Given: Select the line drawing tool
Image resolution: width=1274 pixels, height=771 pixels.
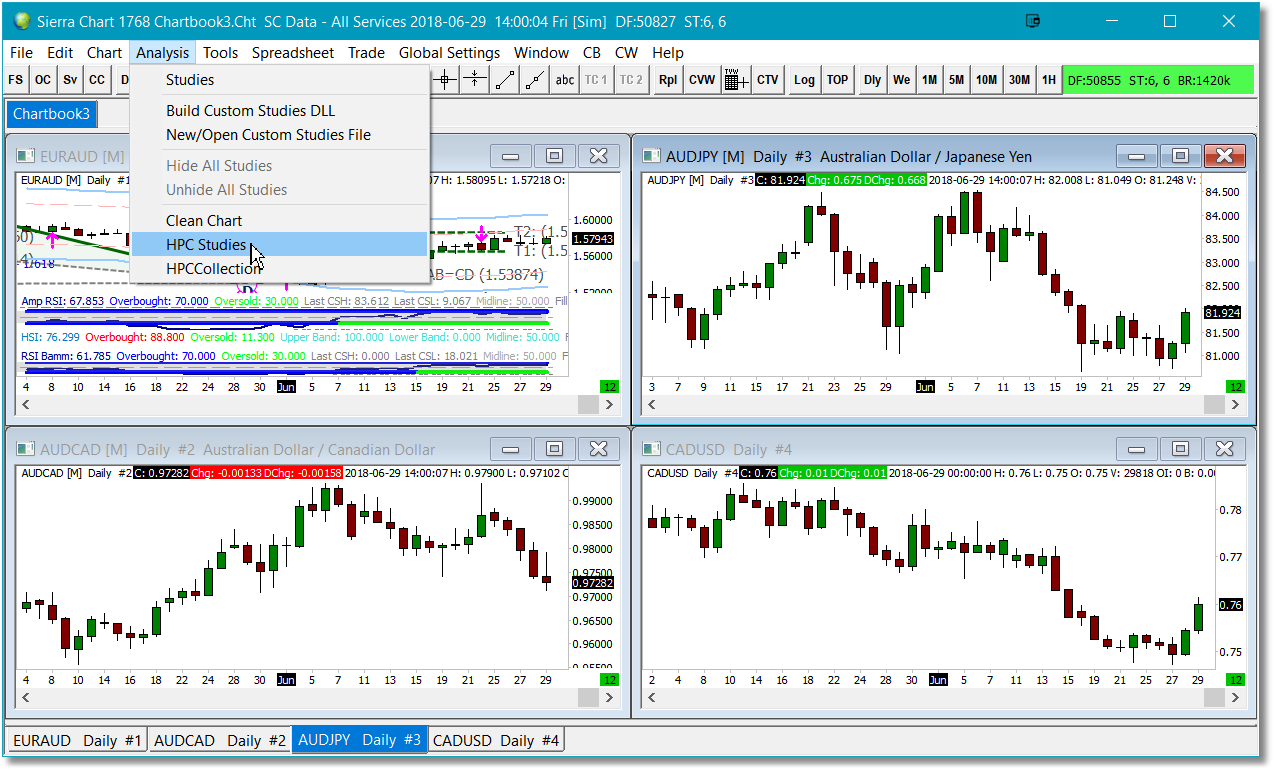Looking at the screenshot, I should [x=506, y=80].
